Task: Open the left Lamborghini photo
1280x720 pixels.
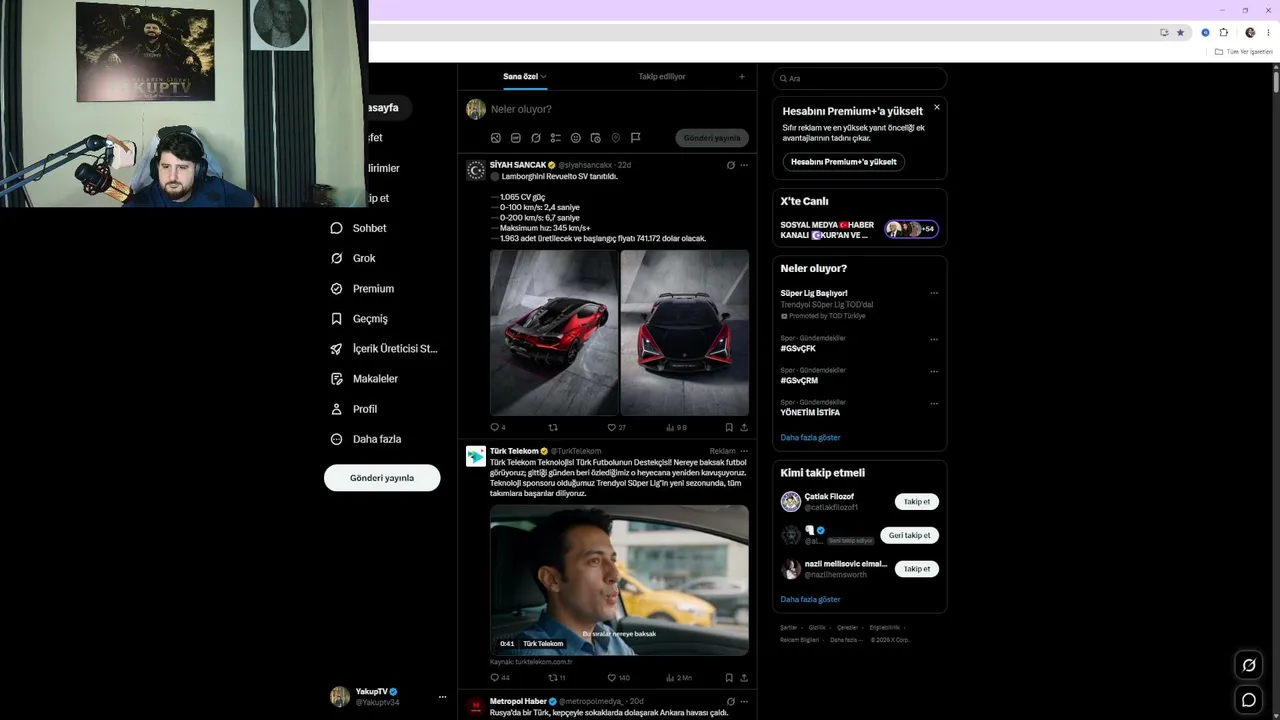Action: (554, 332)
